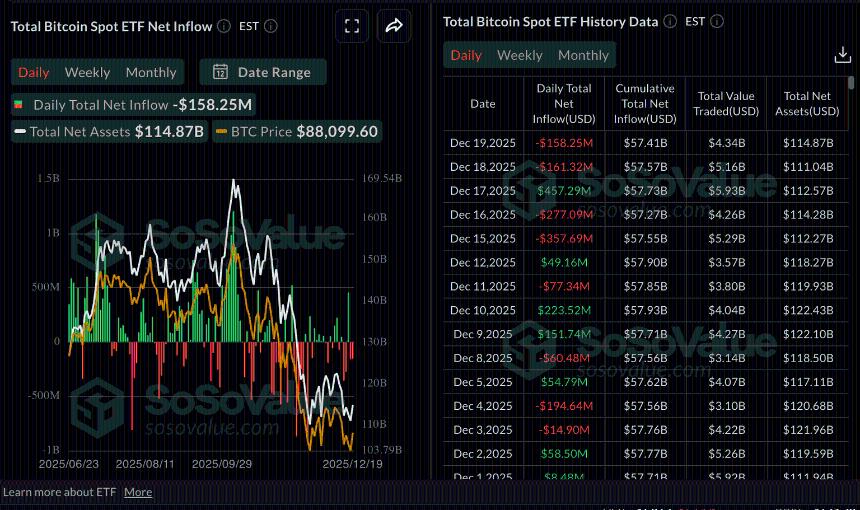Click the -$194.64M inflow cell
860x510 pixels.
564,406
